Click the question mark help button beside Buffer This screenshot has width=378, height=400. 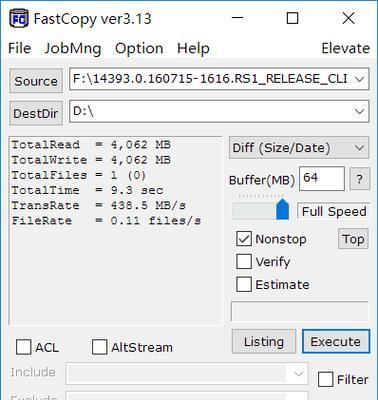[360, 179]
